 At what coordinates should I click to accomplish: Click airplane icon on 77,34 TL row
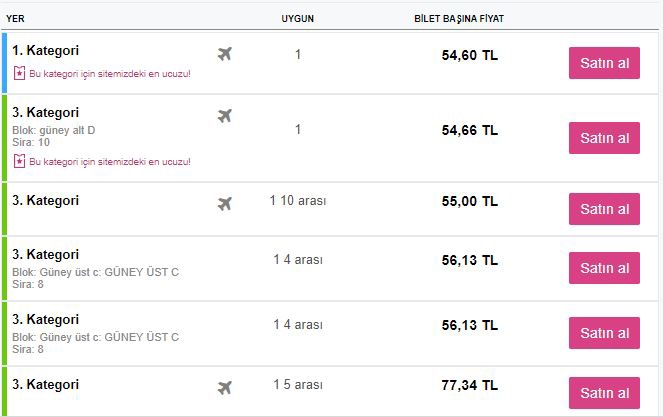(x=225, y=387)
